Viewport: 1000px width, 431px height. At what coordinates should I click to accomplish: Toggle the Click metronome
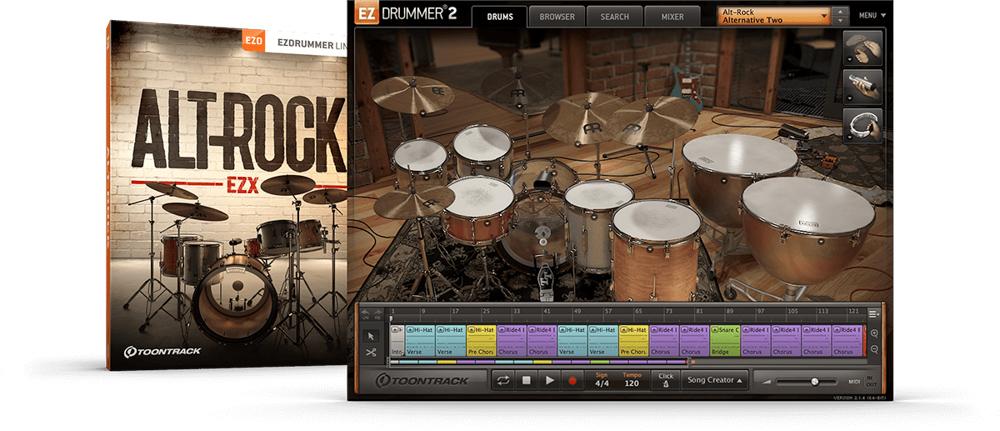[666, 380]
